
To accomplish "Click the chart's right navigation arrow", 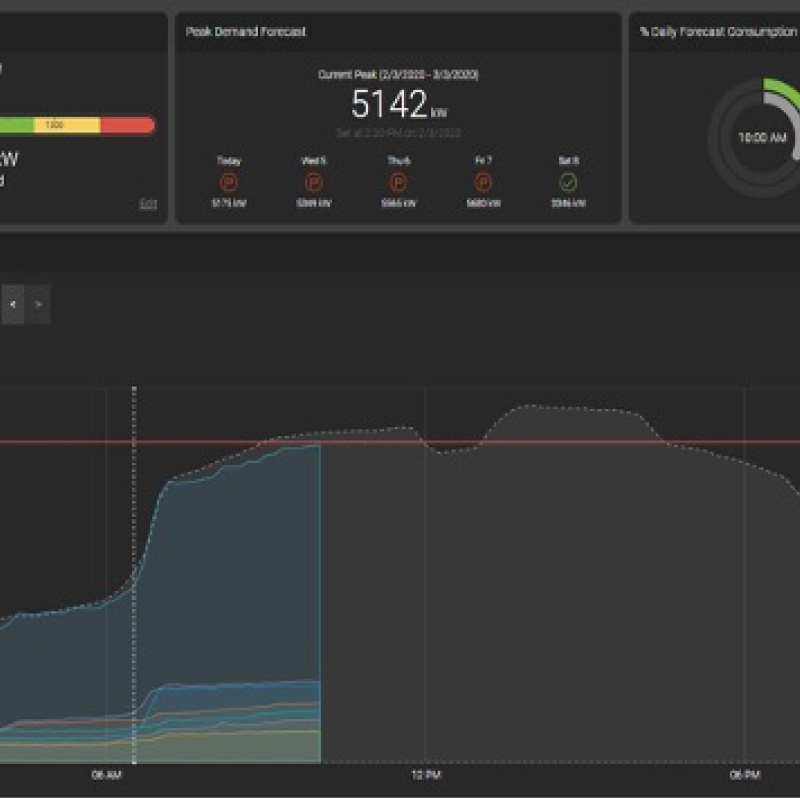I will click(39, 303).
